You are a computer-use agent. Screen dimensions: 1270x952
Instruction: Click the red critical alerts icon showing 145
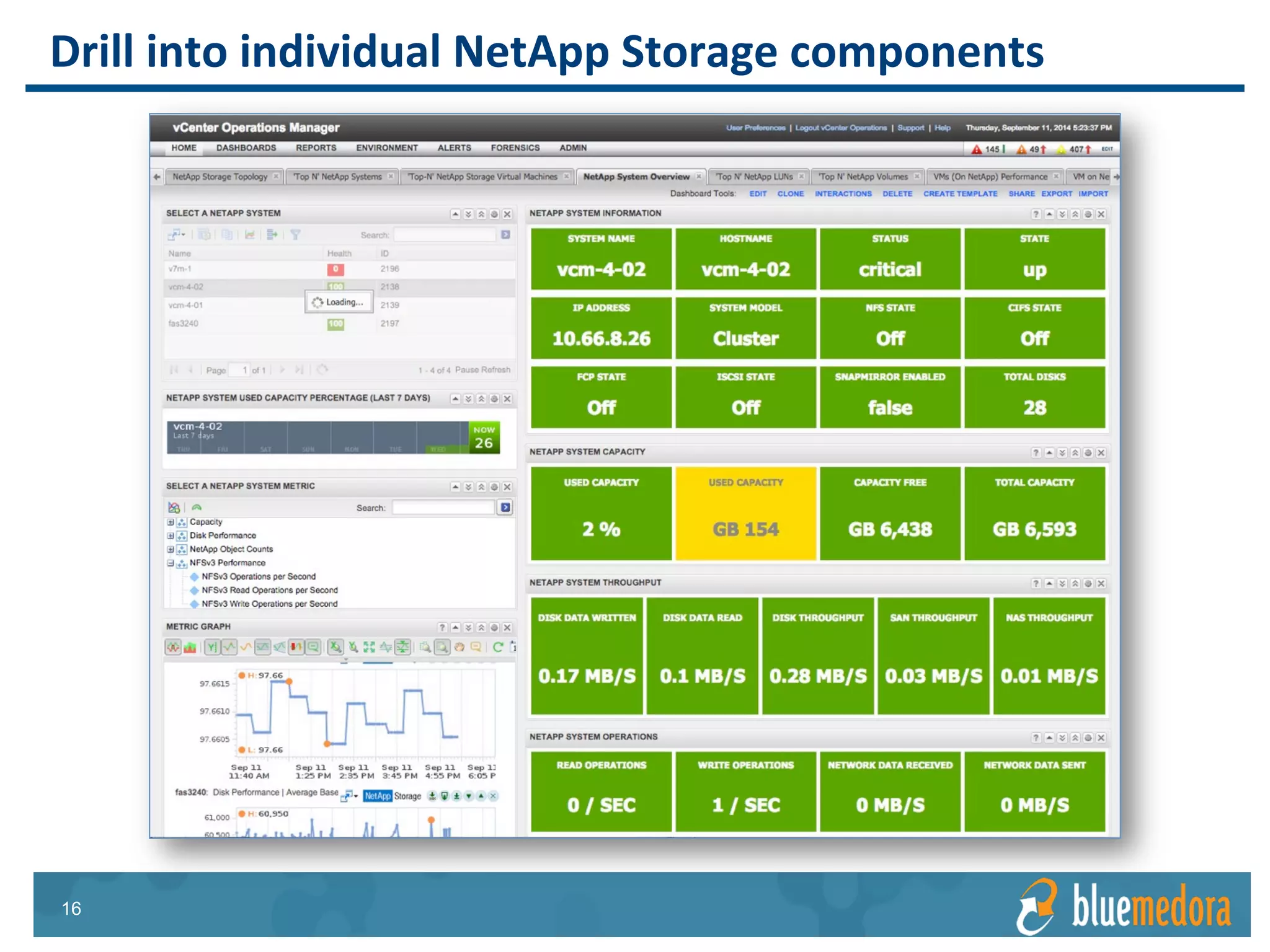coord(977,149)
